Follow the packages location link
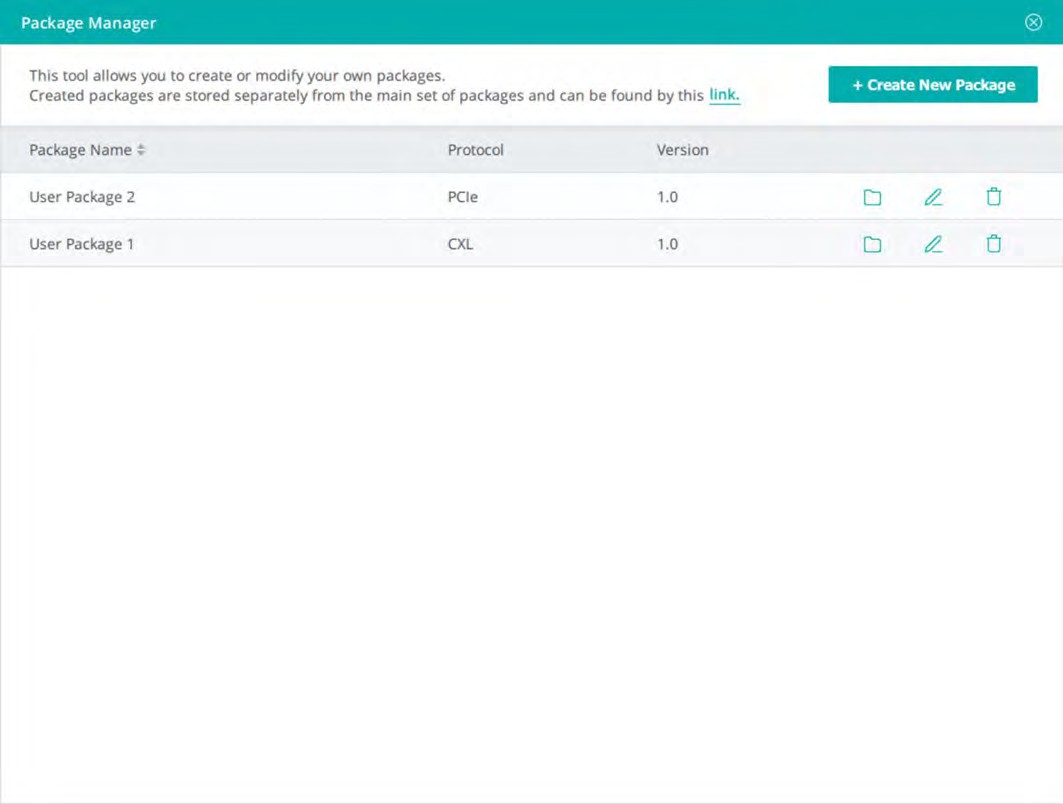 pyautogui.click(x=724, y=95)
